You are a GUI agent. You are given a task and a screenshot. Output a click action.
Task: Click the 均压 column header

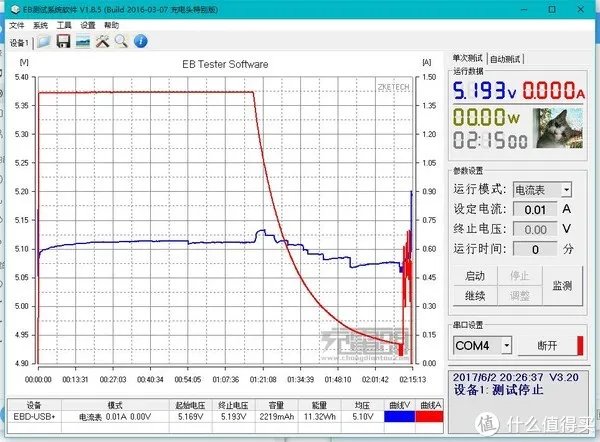click(x=362, y=405)
